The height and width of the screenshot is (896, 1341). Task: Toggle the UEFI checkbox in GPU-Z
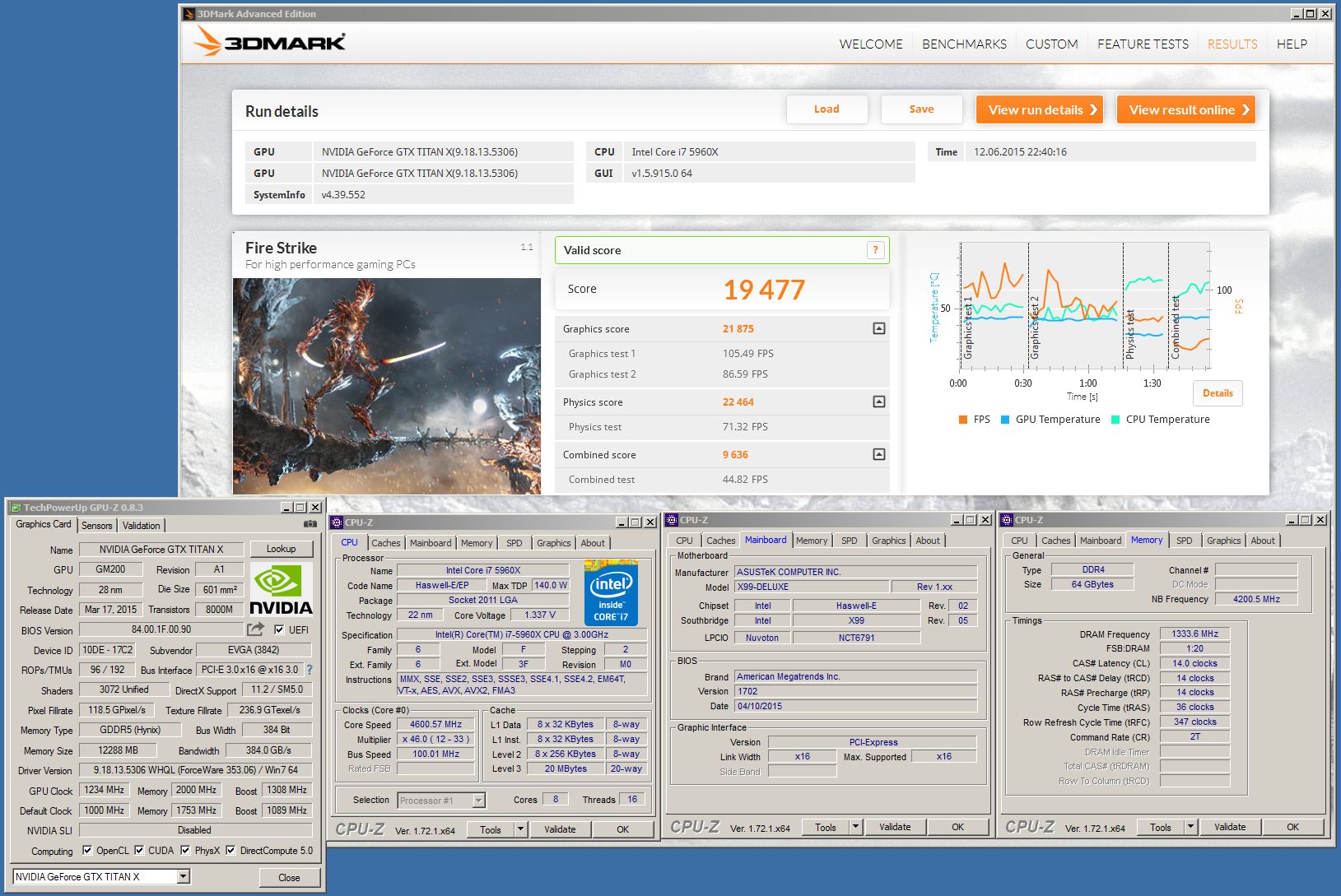point(279,629)
